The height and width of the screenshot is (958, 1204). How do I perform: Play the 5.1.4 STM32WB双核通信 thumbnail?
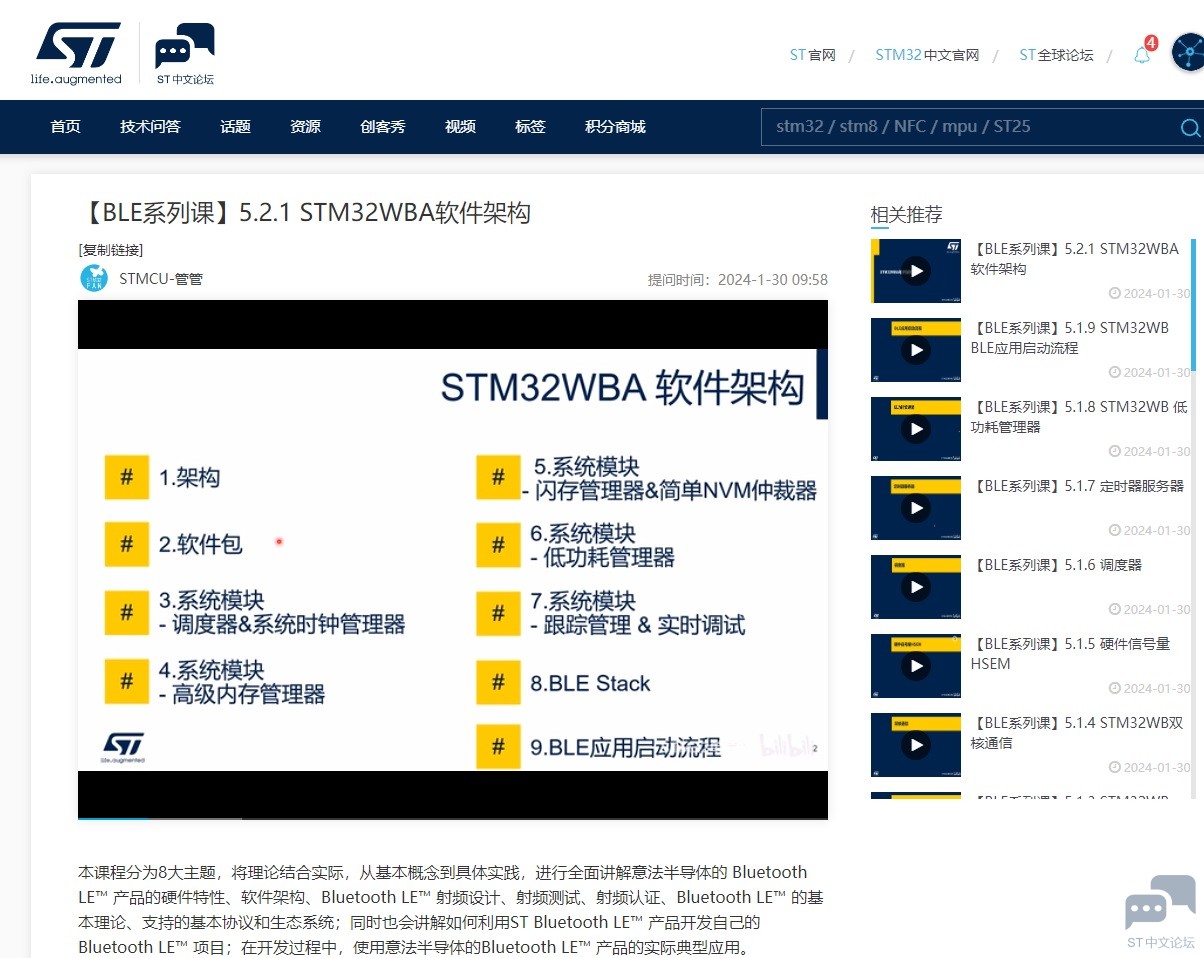point(915,745)
